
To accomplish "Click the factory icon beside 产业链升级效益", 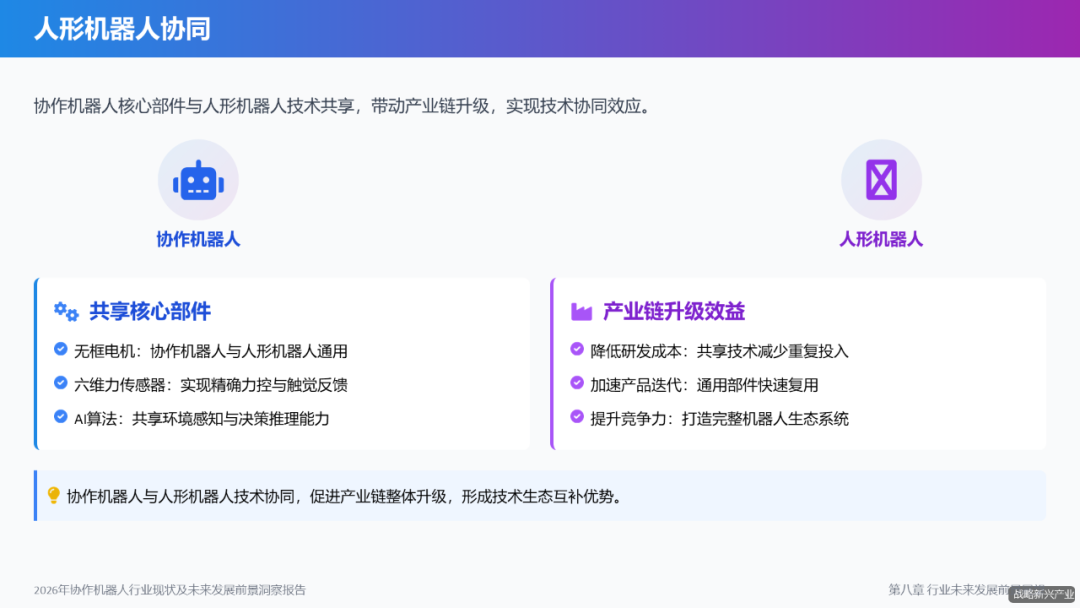I will coord(581,311).
